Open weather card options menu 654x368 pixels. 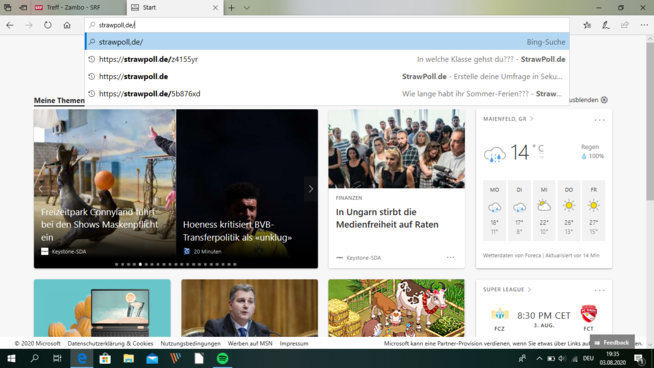599,120
